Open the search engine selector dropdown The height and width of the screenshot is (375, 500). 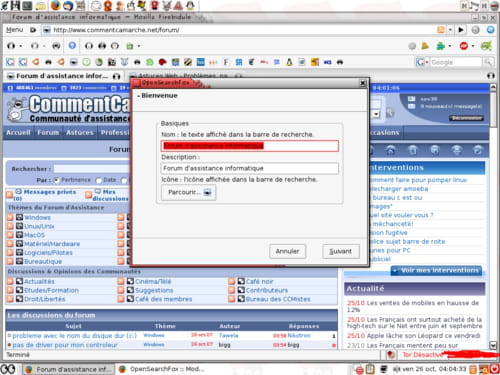422,62
